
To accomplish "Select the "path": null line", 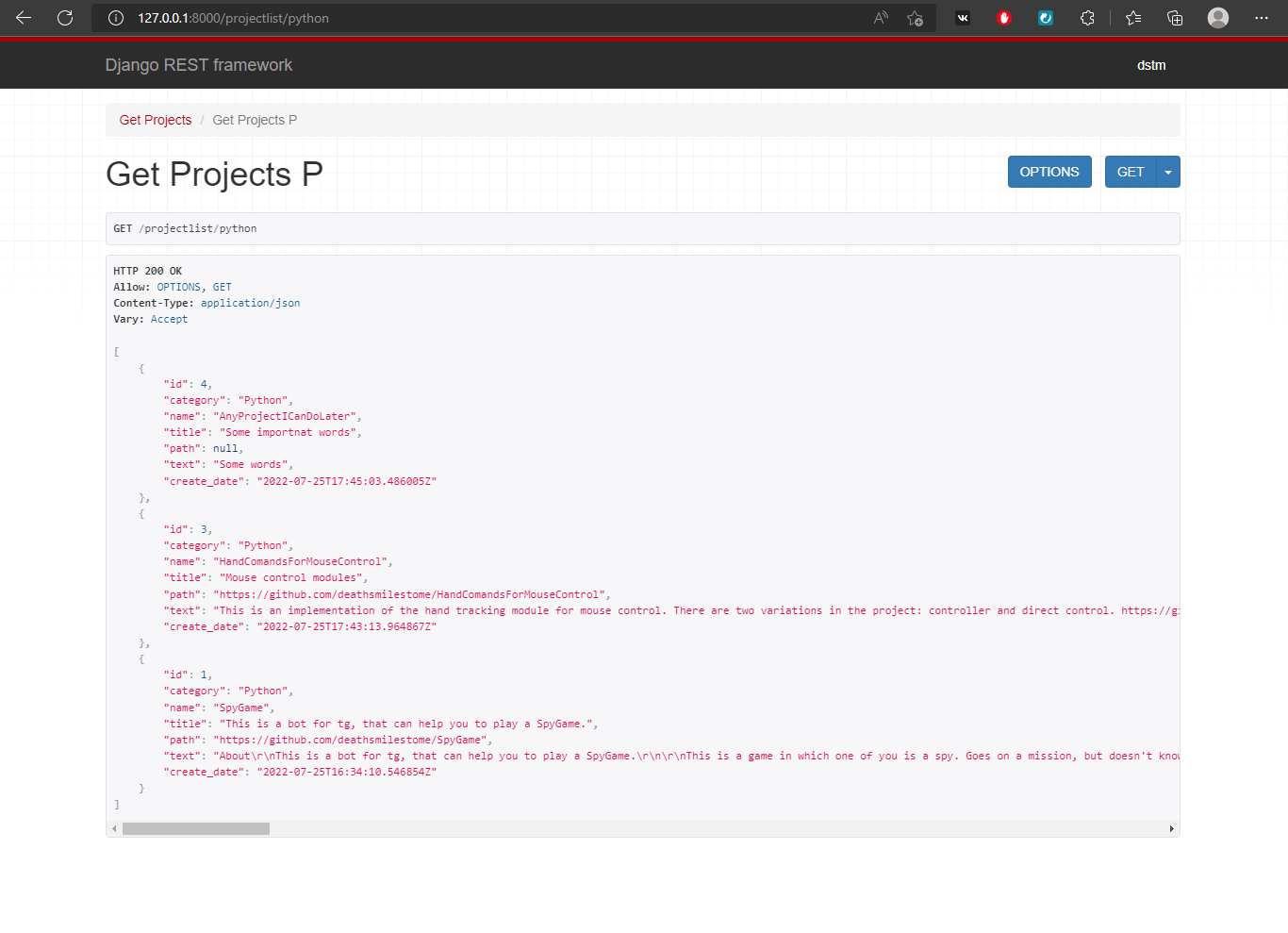I will click(204, 448).
